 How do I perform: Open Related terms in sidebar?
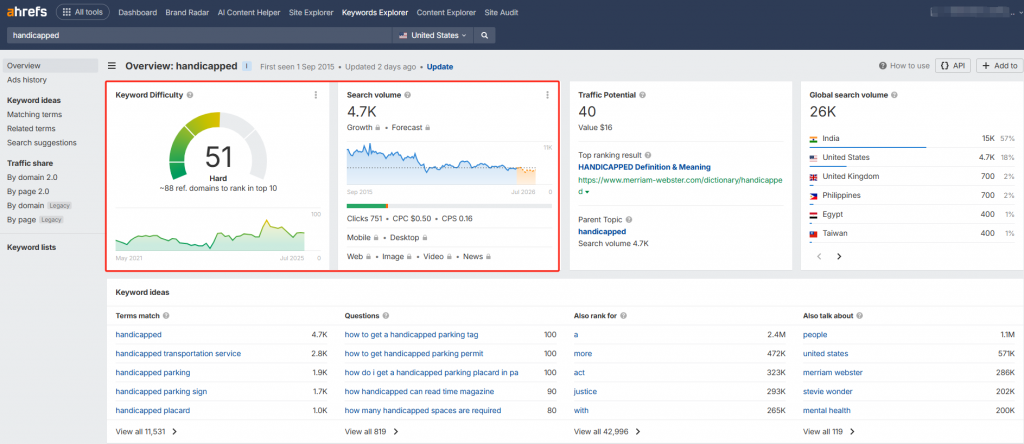point(31,129)
